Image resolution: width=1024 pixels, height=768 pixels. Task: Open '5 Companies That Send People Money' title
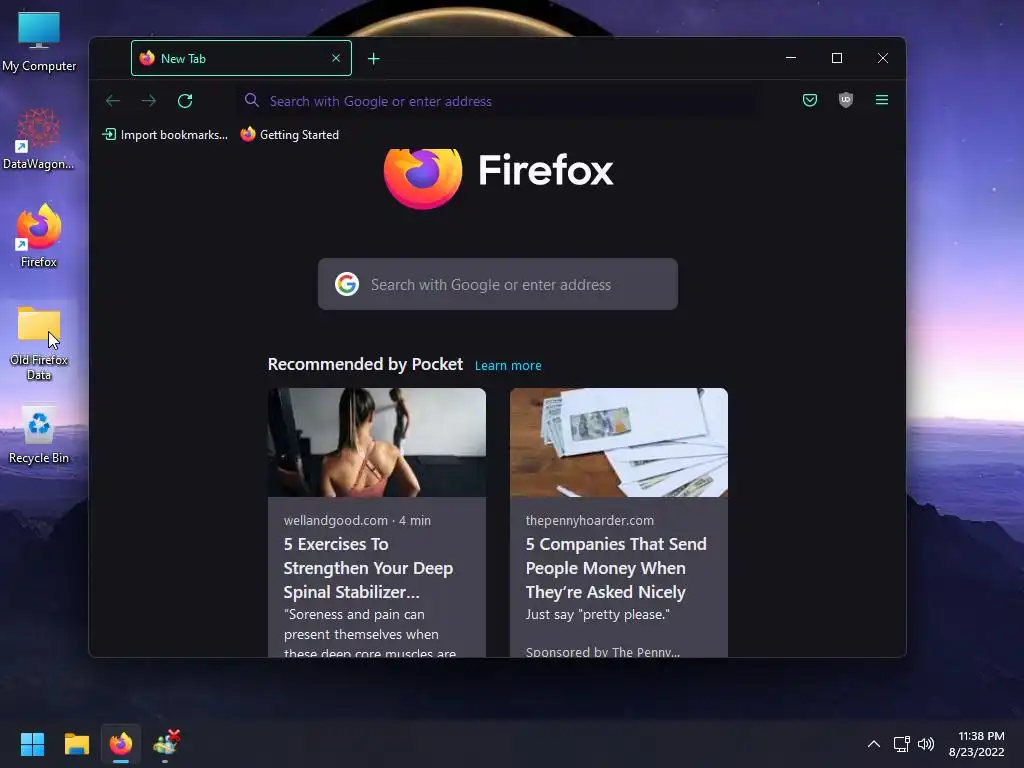[x=616, y=568]
